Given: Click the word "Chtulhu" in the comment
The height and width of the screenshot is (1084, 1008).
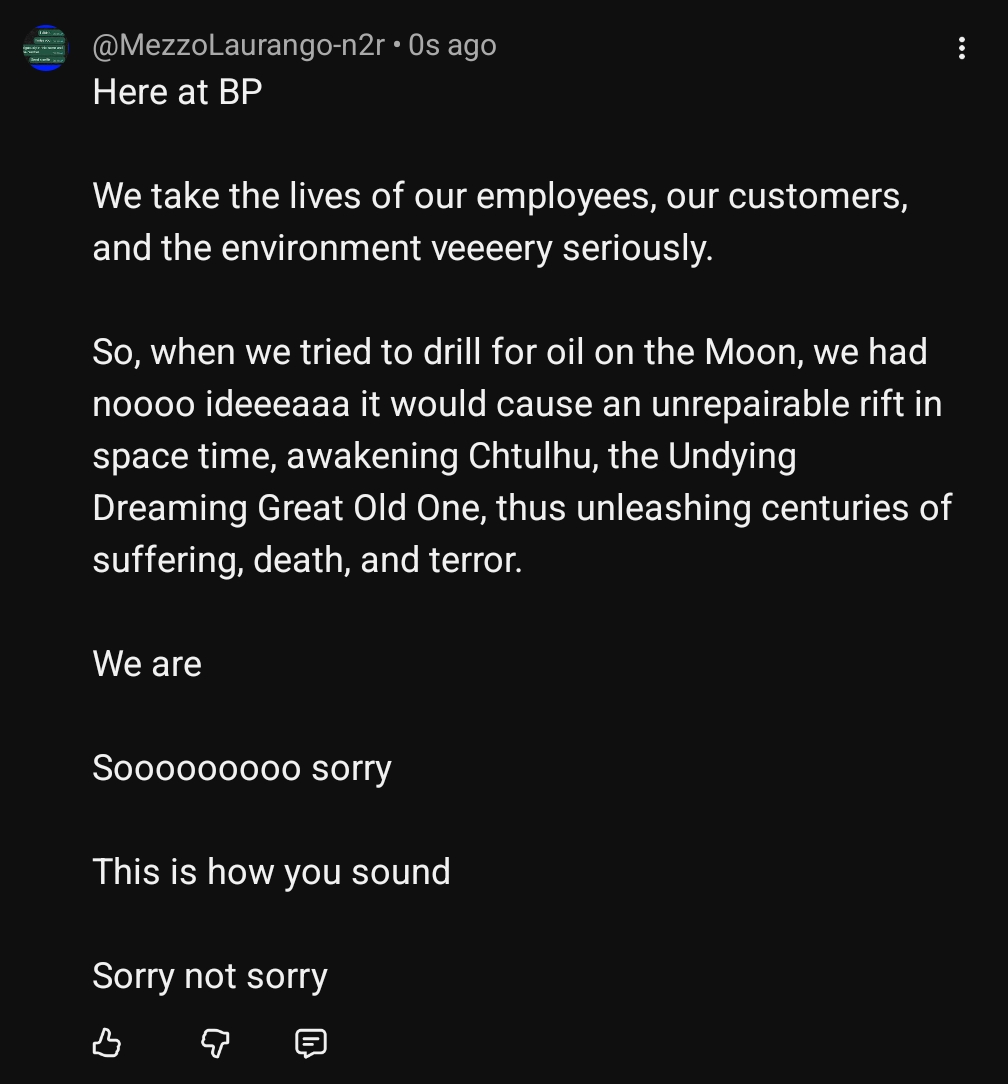Looking at the screenshot, I should (533, 456).
